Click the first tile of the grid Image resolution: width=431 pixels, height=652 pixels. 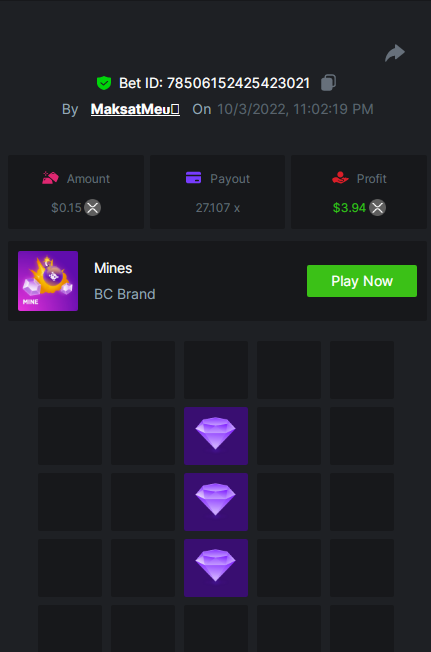[70, 370]
